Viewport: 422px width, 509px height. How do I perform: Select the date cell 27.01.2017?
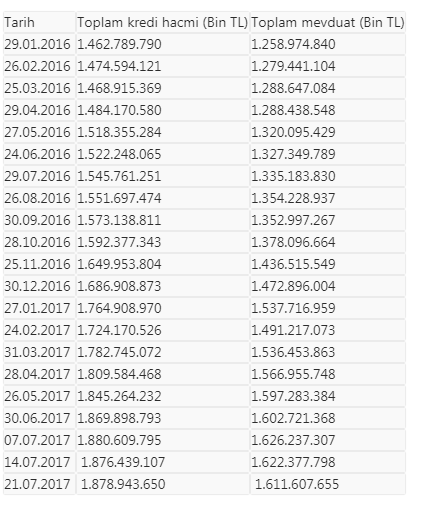(x=39, y=308)
